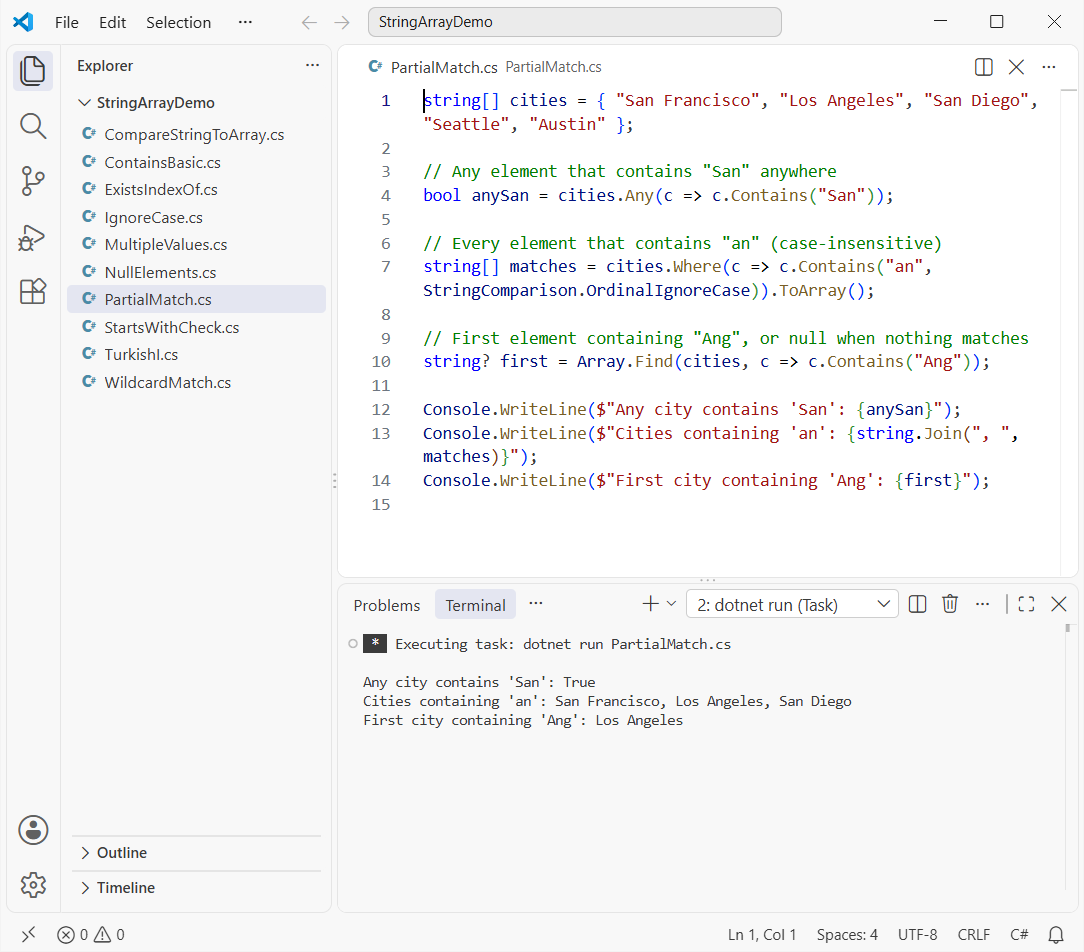Open terminal panel More Actions ellipsis
Screen dimensions: 1084x952
coord(982,604)
